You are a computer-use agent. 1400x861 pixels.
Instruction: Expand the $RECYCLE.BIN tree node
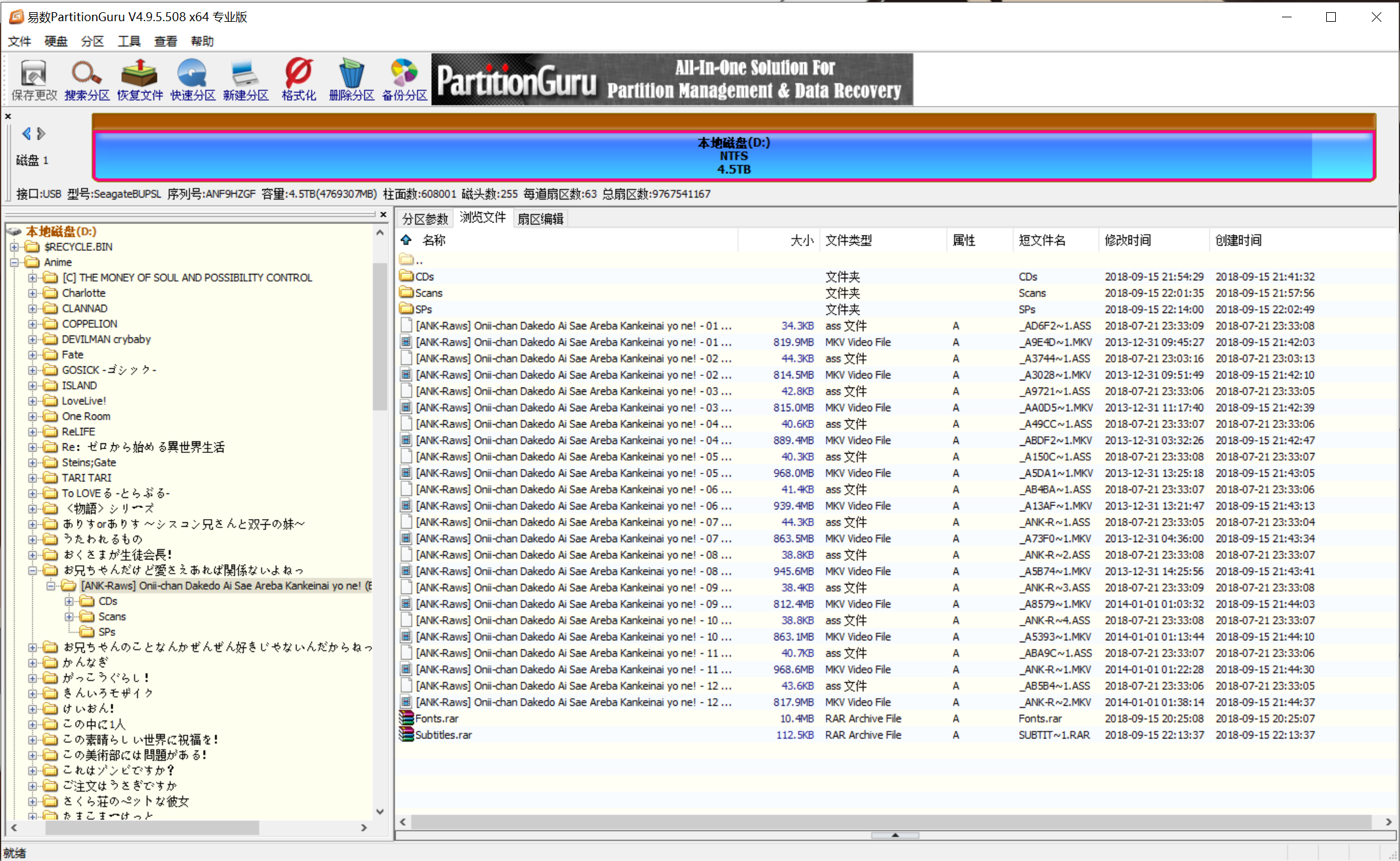(14, 247)
